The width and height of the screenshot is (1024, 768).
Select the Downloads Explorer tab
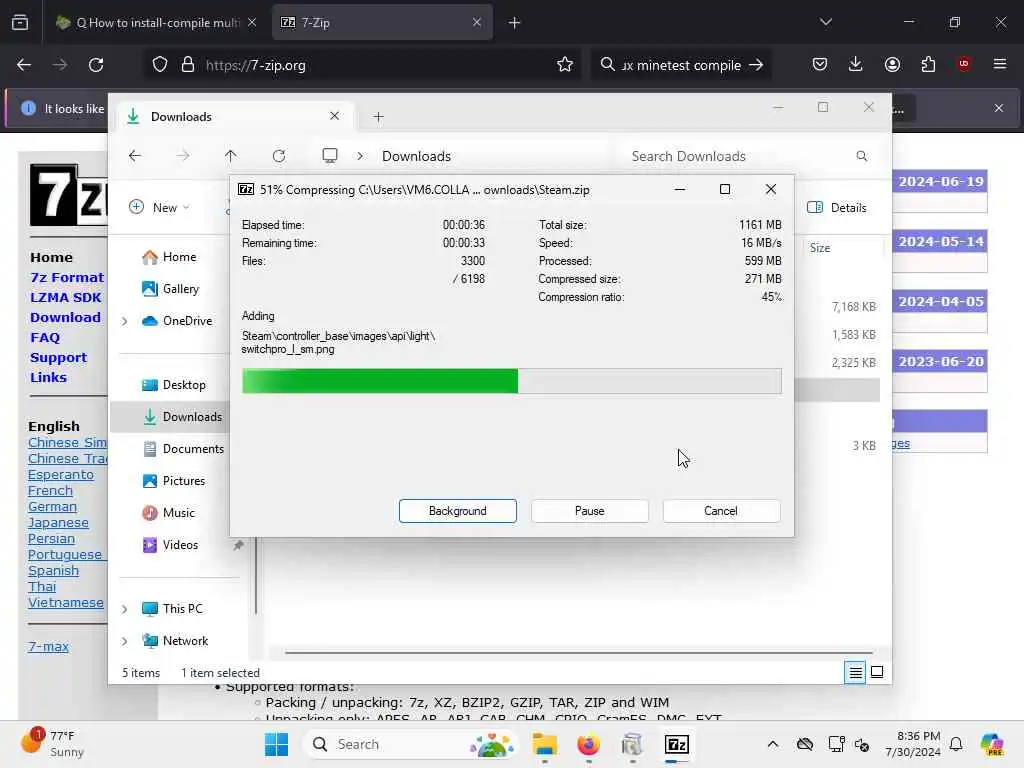point(235,116)
